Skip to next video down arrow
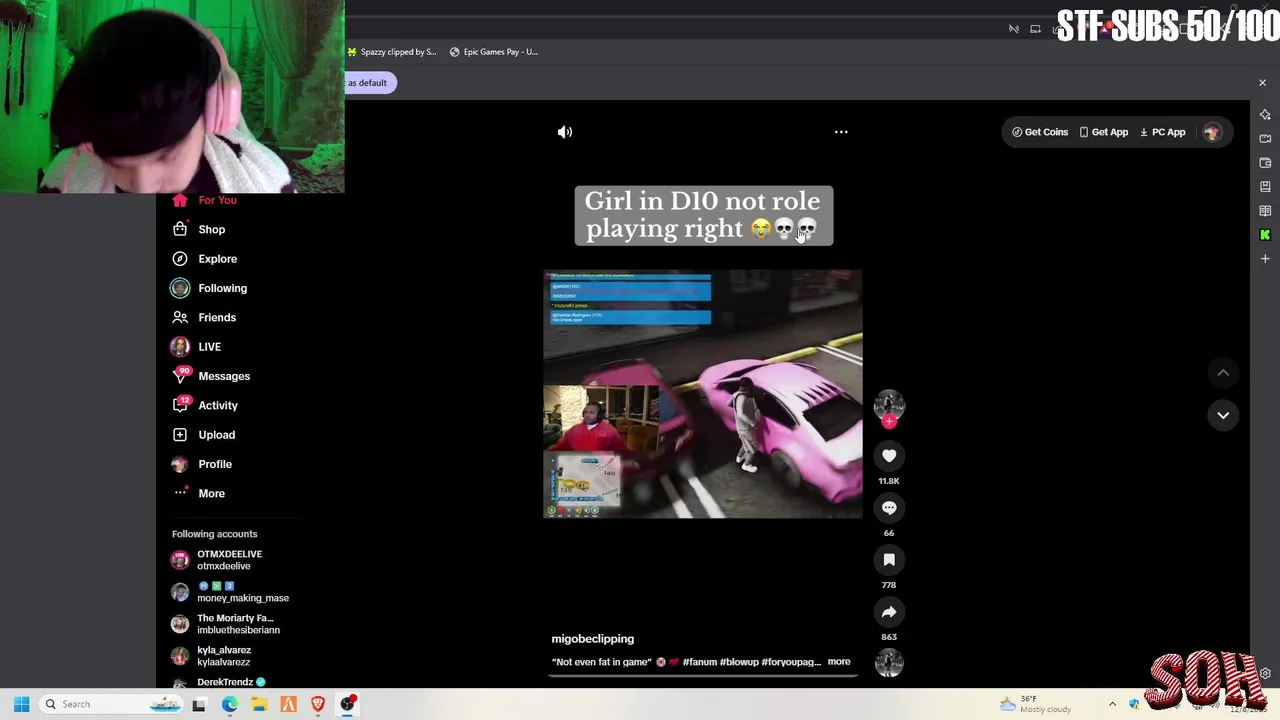The image size is (1280, 720). coord(1223,415)
